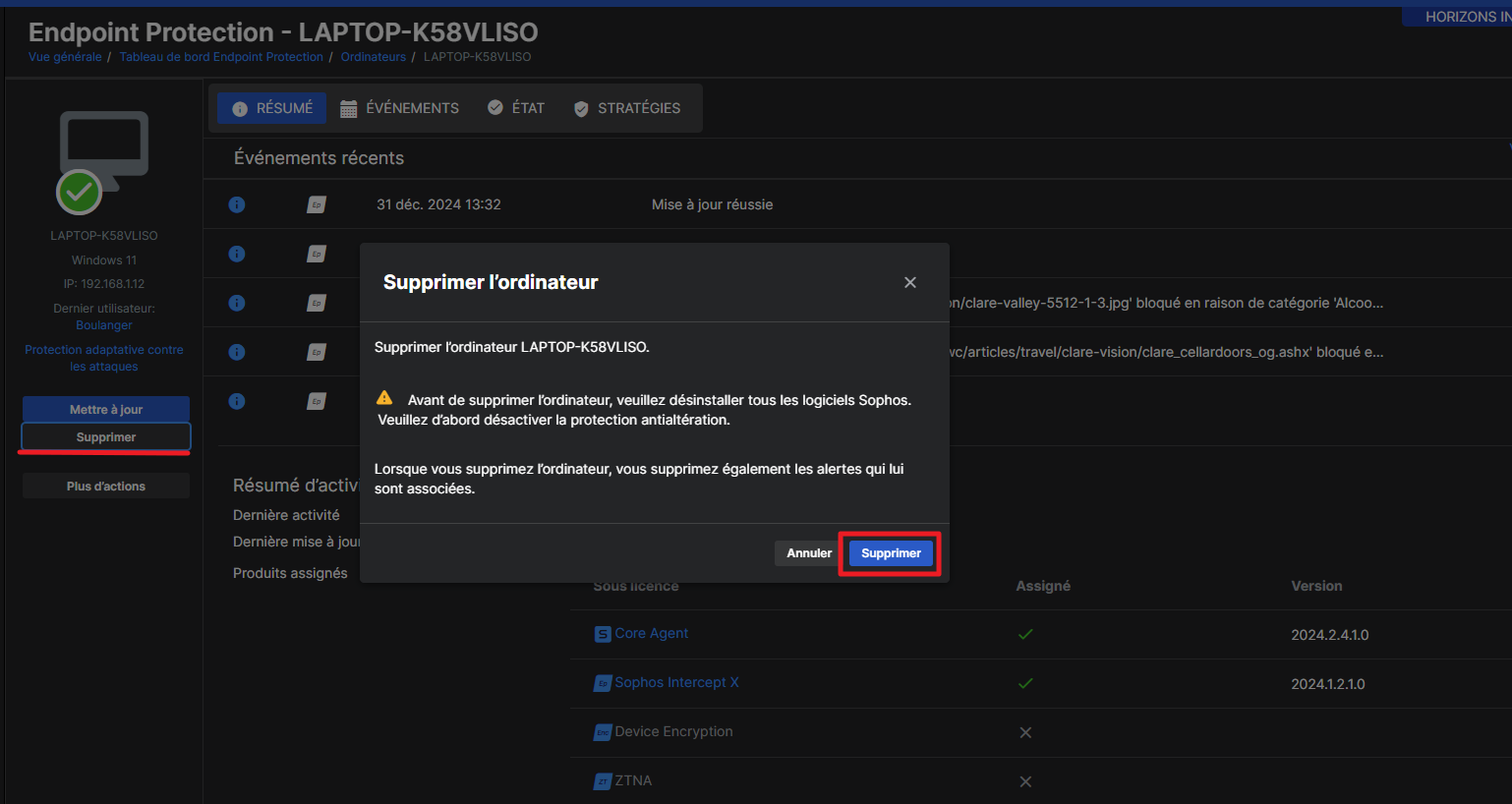This screenshot has height=804, width=1512.
Task: Click the yellow warning triangle in the dialog
Action: coord(384,398)
